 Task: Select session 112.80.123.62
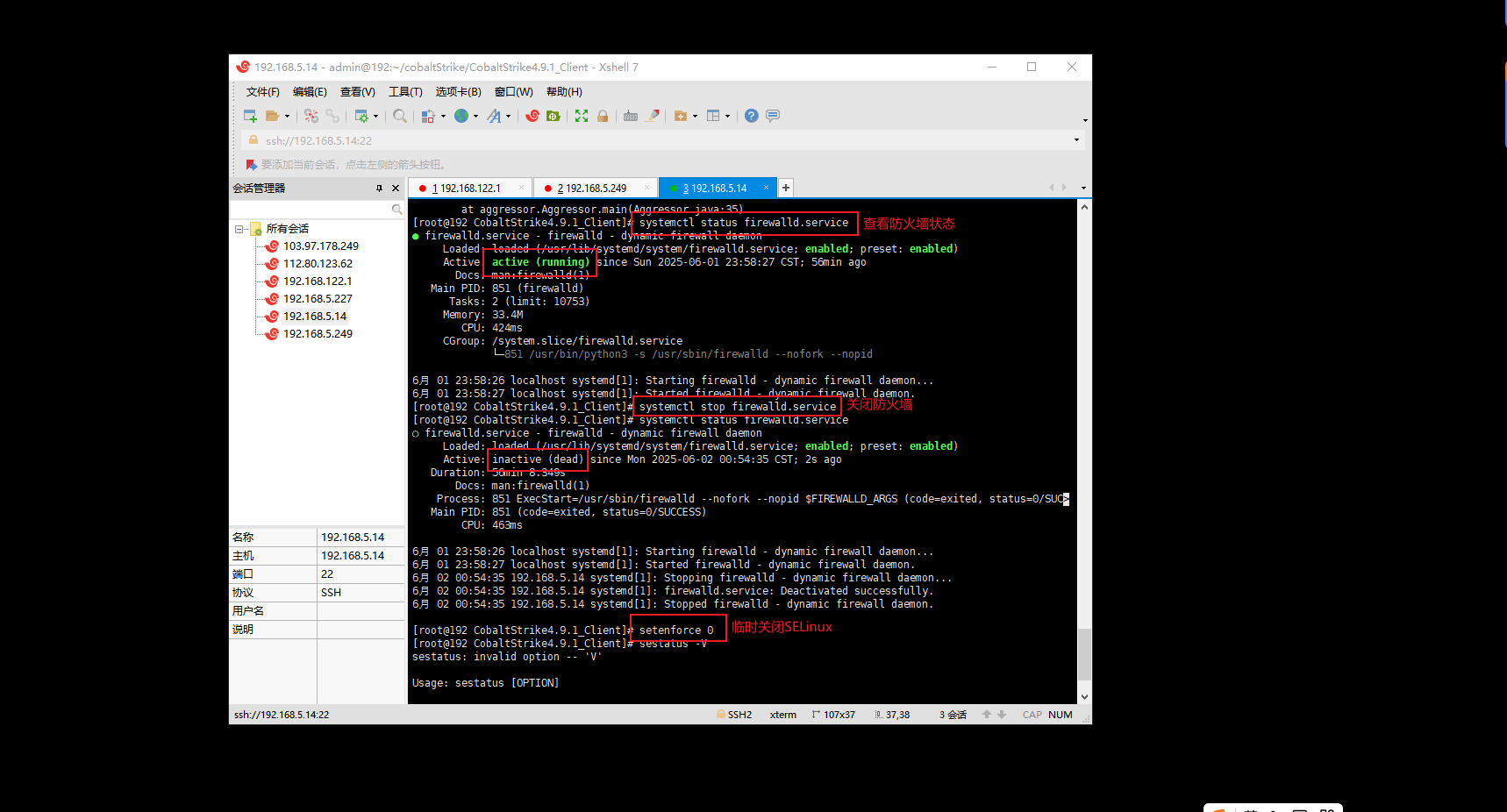pyautogui.click(x=318, y=264)
